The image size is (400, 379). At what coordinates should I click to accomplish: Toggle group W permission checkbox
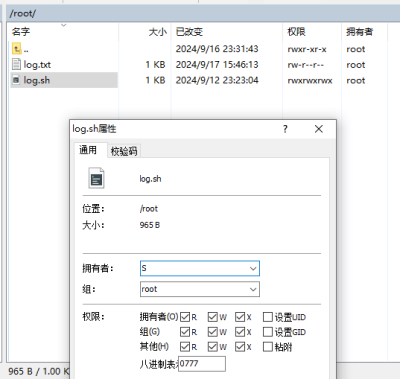(213, 332)
